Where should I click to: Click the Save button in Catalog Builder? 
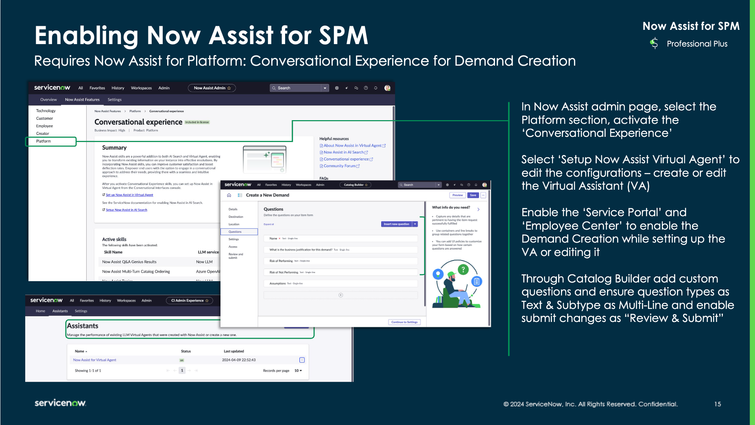pyautogui.click(x=473, y=195)
